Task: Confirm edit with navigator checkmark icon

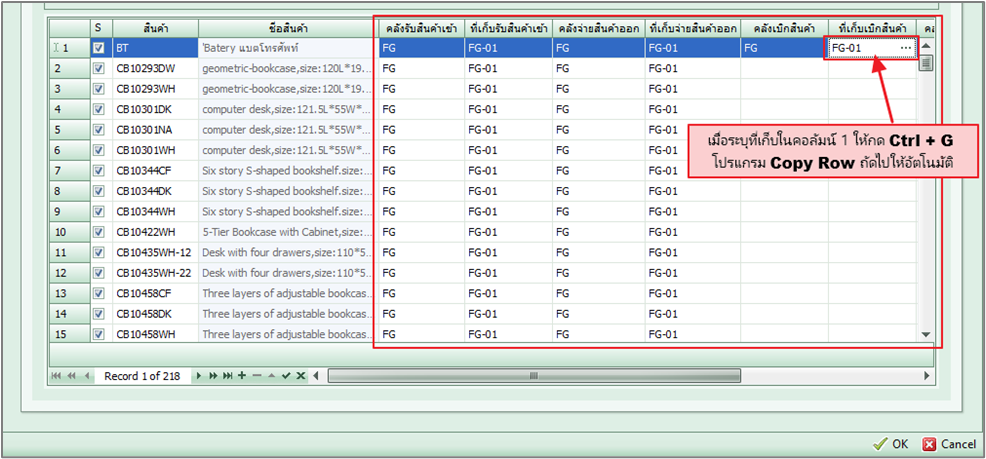Action: tap(286, 376)
